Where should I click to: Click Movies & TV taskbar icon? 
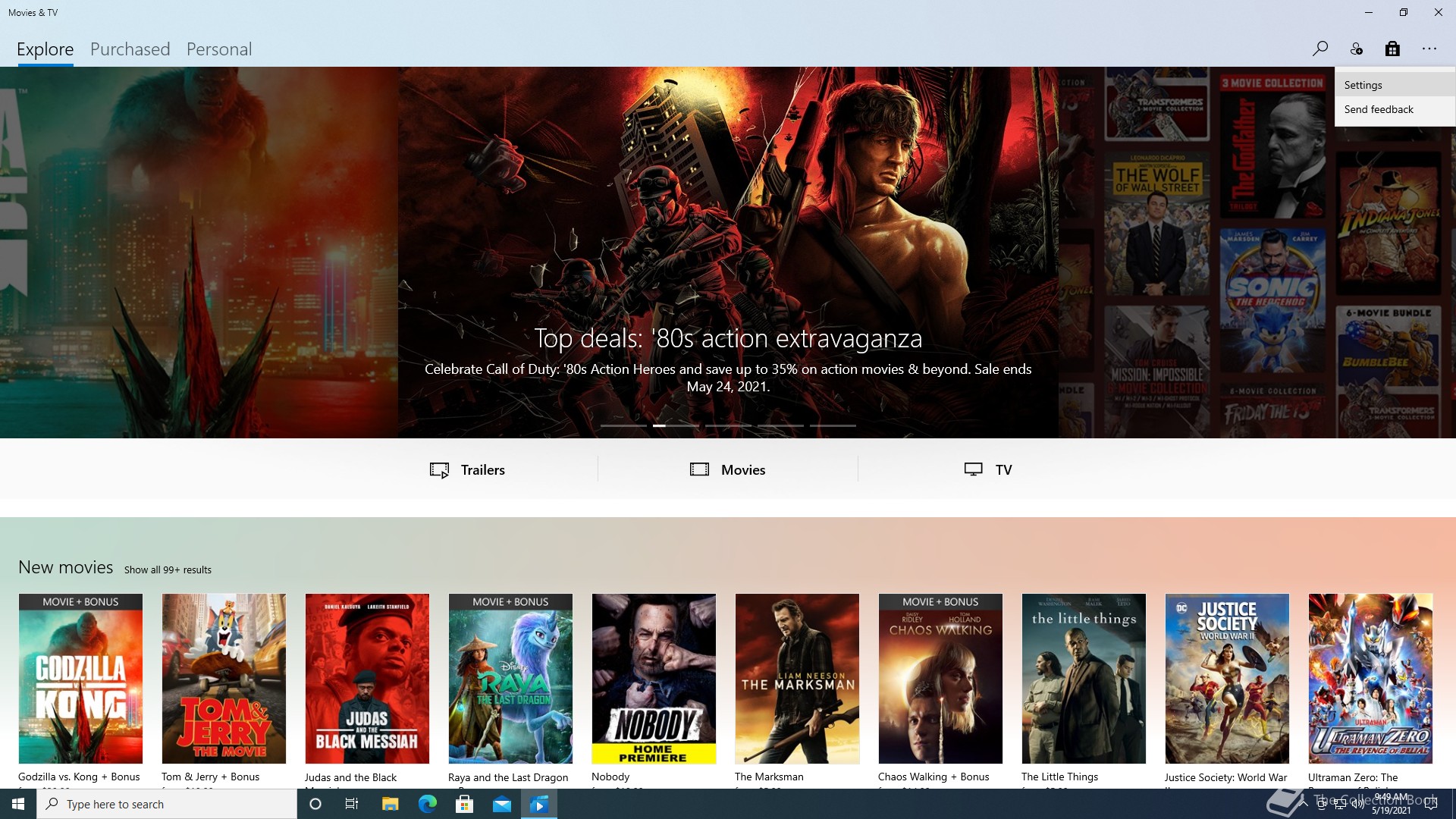[x=539, y=804]
